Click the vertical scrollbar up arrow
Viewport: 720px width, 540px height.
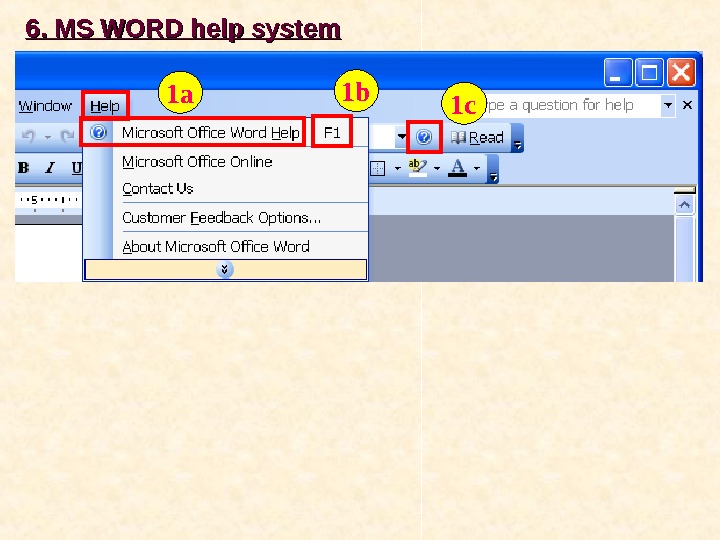(685, 205)
